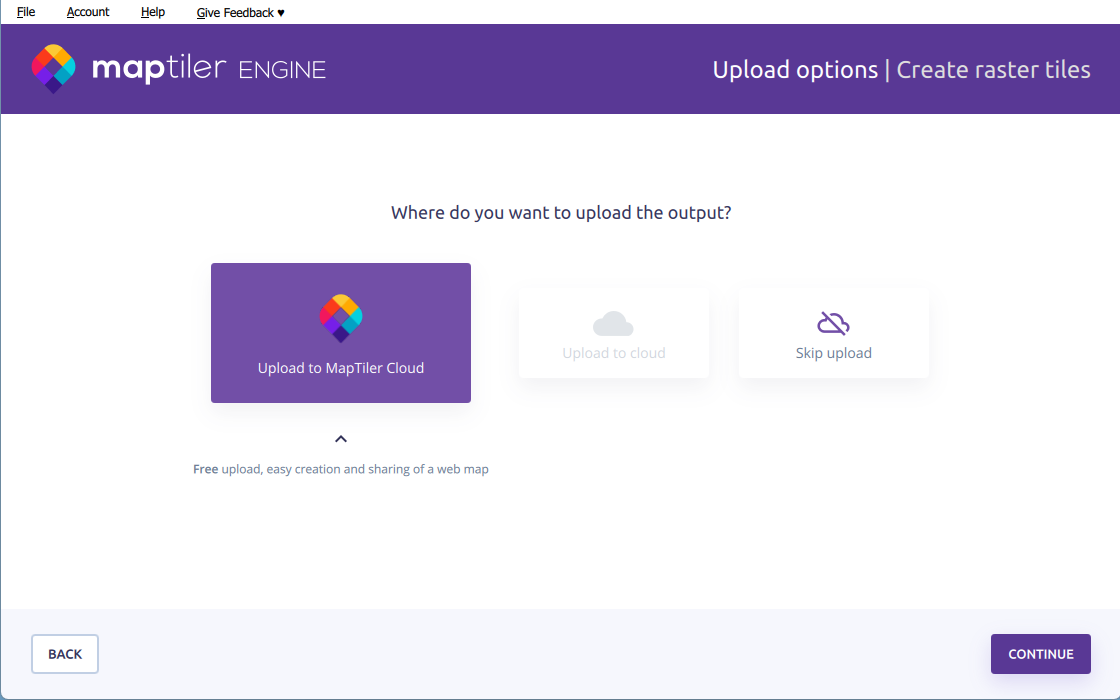The height and width of the screenshot is (700, 1120).
Task: Click the "Create raster tiles" header text
Action: pyautogui.click(x=993, y=70)
